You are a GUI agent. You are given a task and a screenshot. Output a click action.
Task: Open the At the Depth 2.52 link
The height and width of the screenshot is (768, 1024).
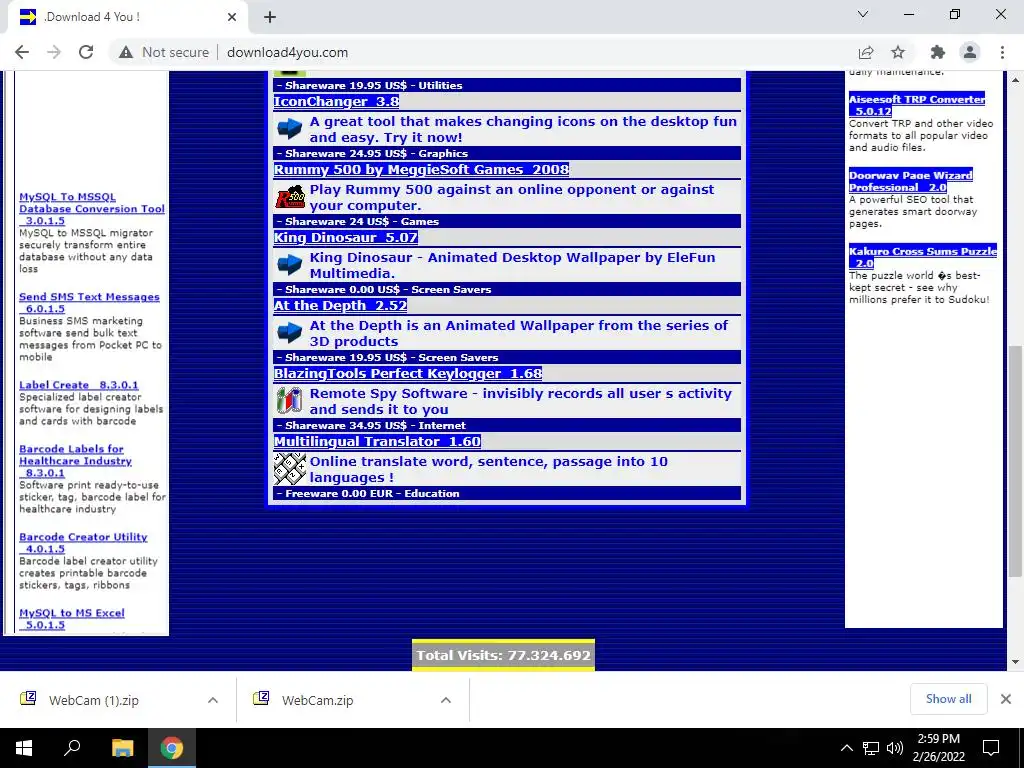[340, 306]
